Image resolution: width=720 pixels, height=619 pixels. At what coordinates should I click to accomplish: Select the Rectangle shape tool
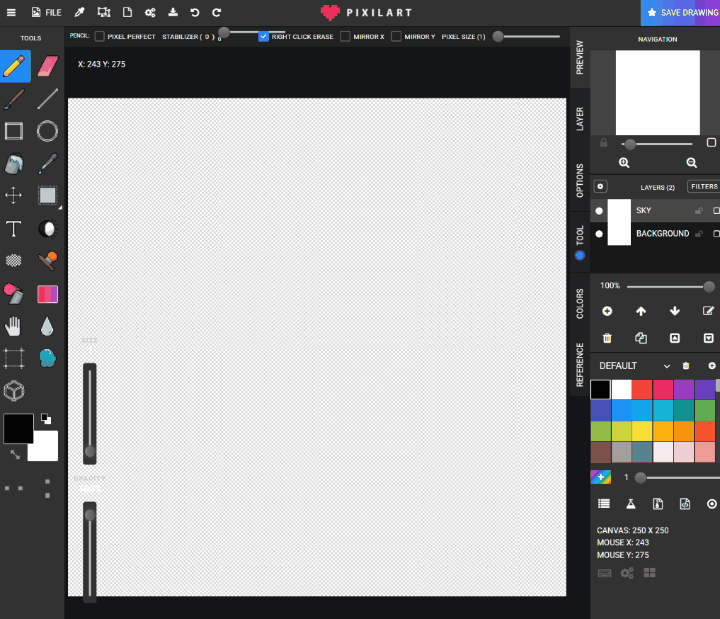pyautogui.click(x=14, y=131)
